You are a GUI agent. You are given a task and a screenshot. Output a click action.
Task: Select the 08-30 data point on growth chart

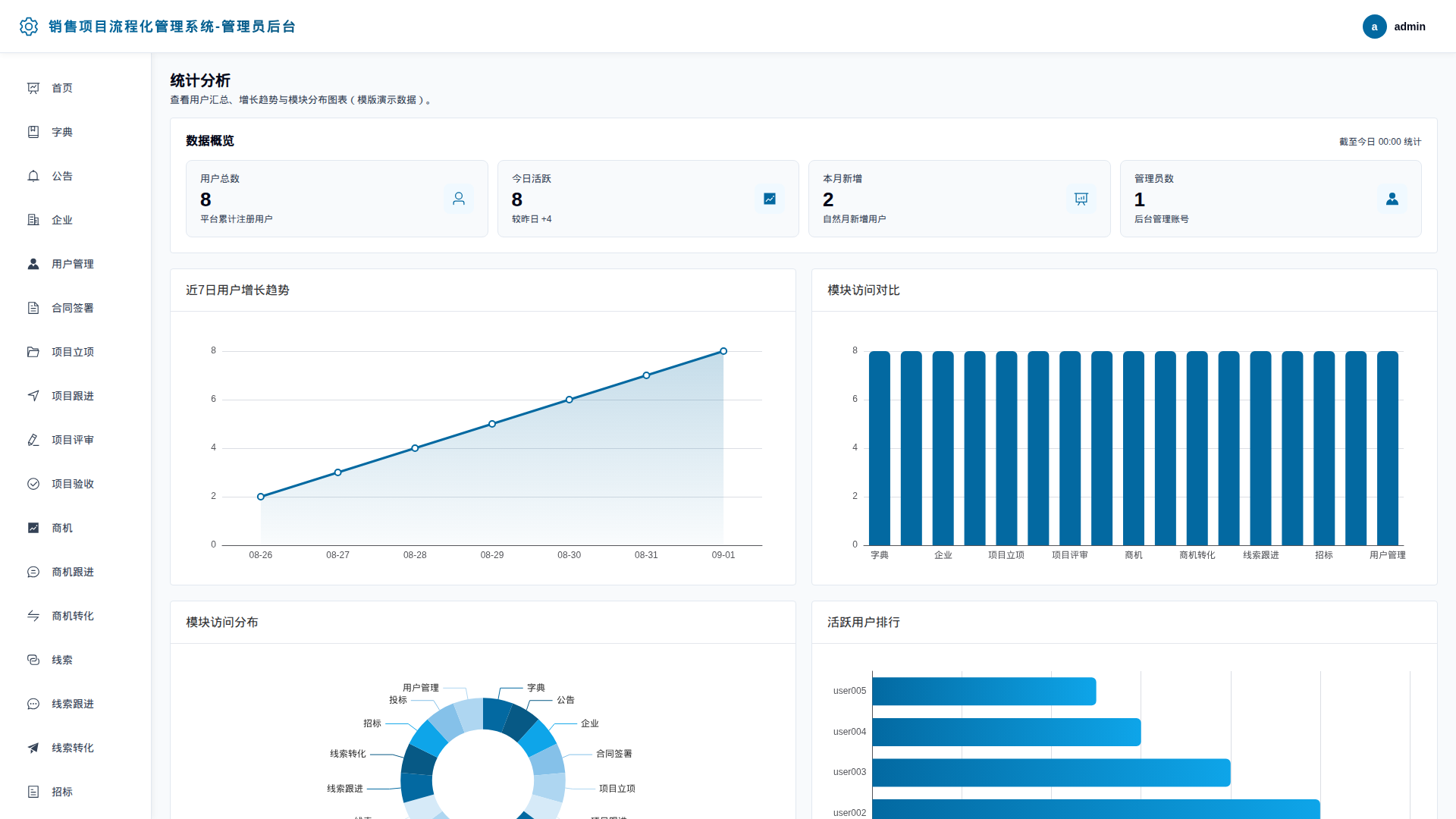pyautogui.click(x=570, y=400)
